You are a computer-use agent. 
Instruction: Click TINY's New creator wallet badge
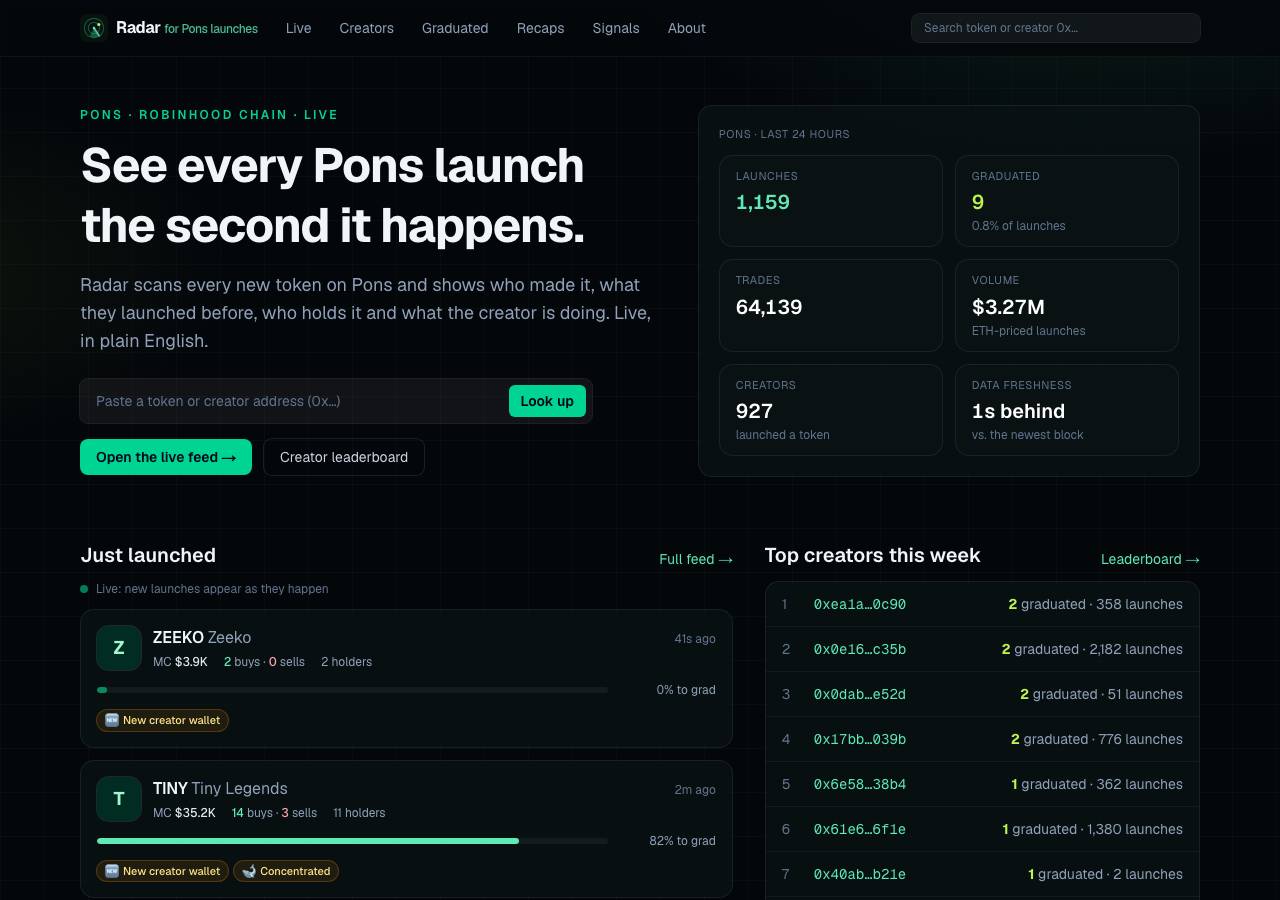[x=162, y=871]
